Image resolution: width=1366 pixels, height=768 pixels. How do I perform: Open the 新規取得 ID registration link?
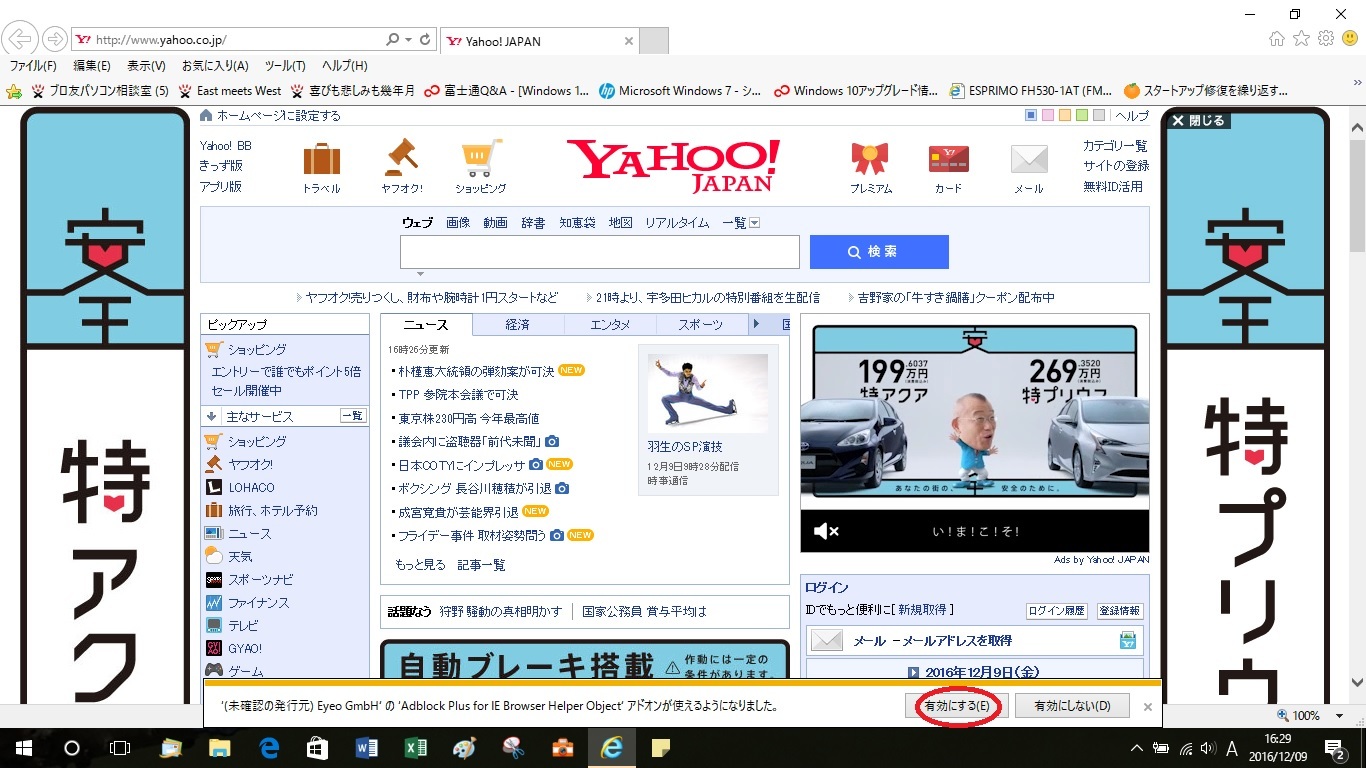(x=921, y=609)
